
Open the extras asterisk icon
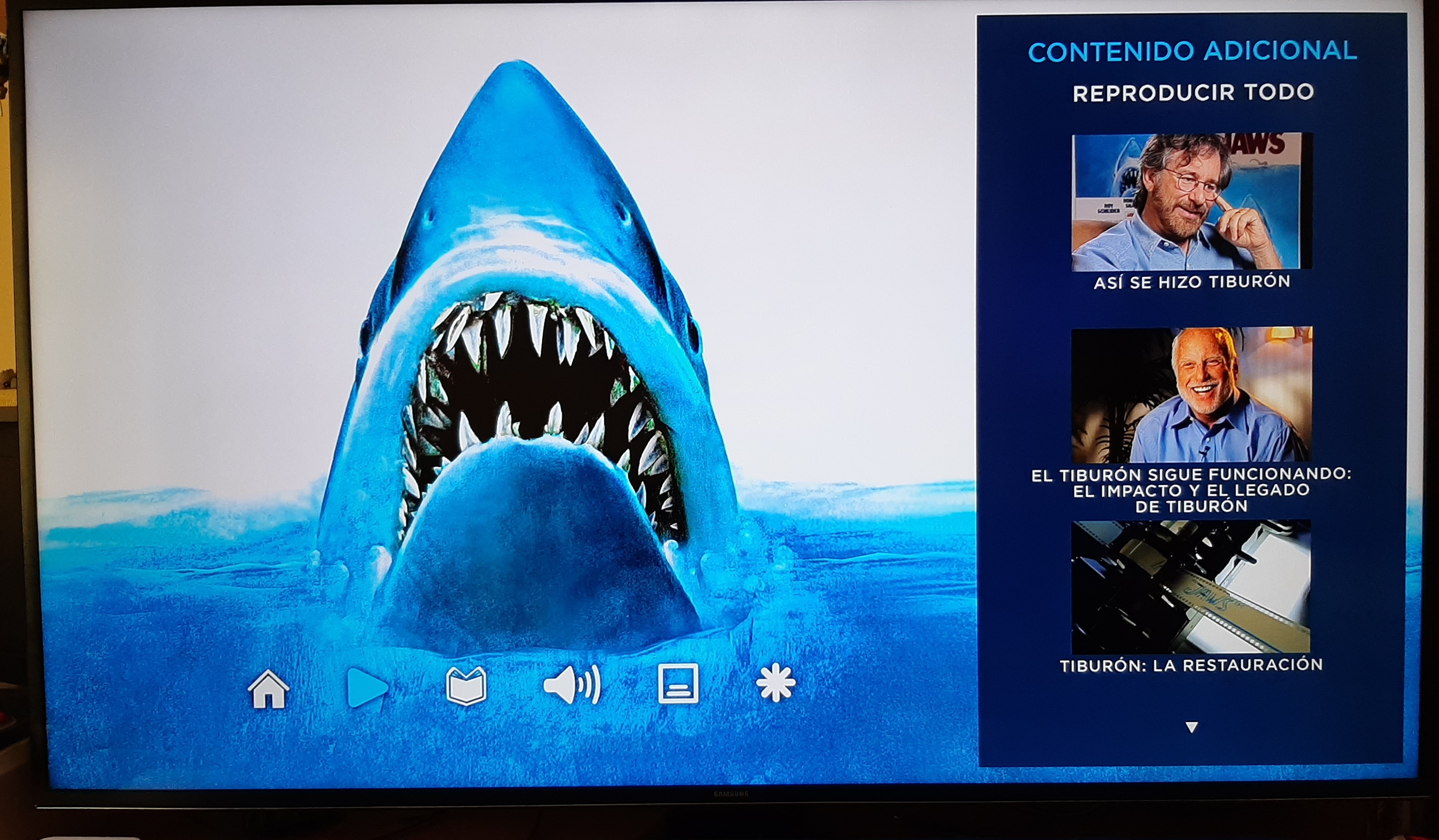click(x=775, y=683)
